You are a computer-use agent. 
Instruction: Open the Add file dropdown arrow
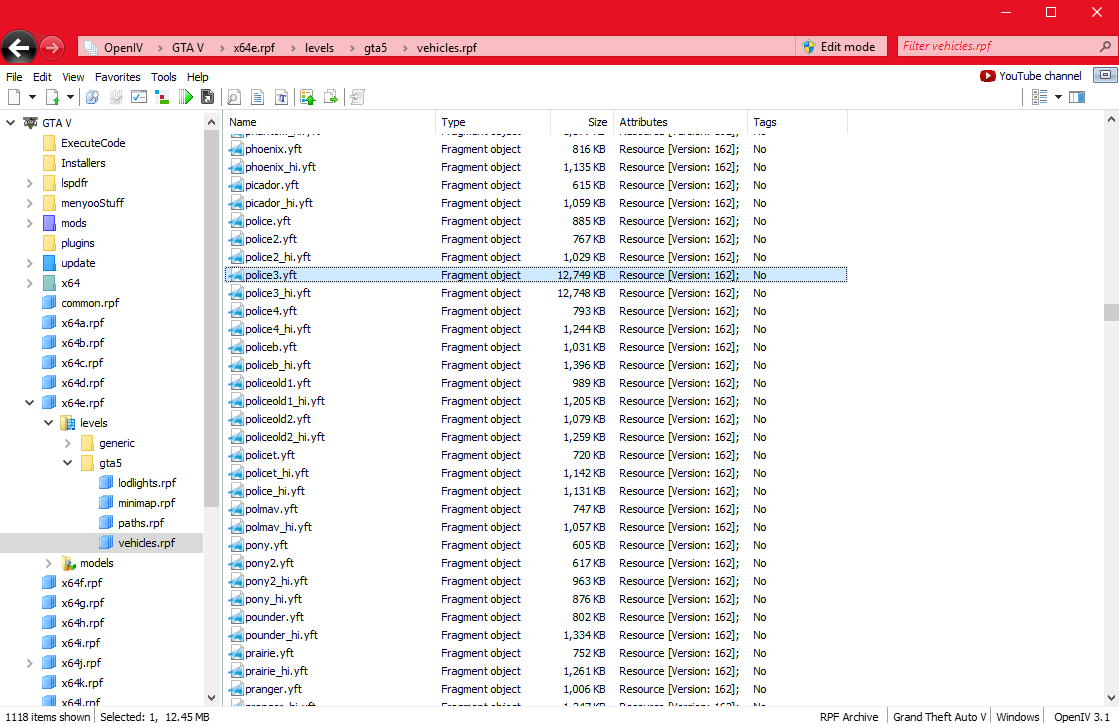[x=70, y=97]
